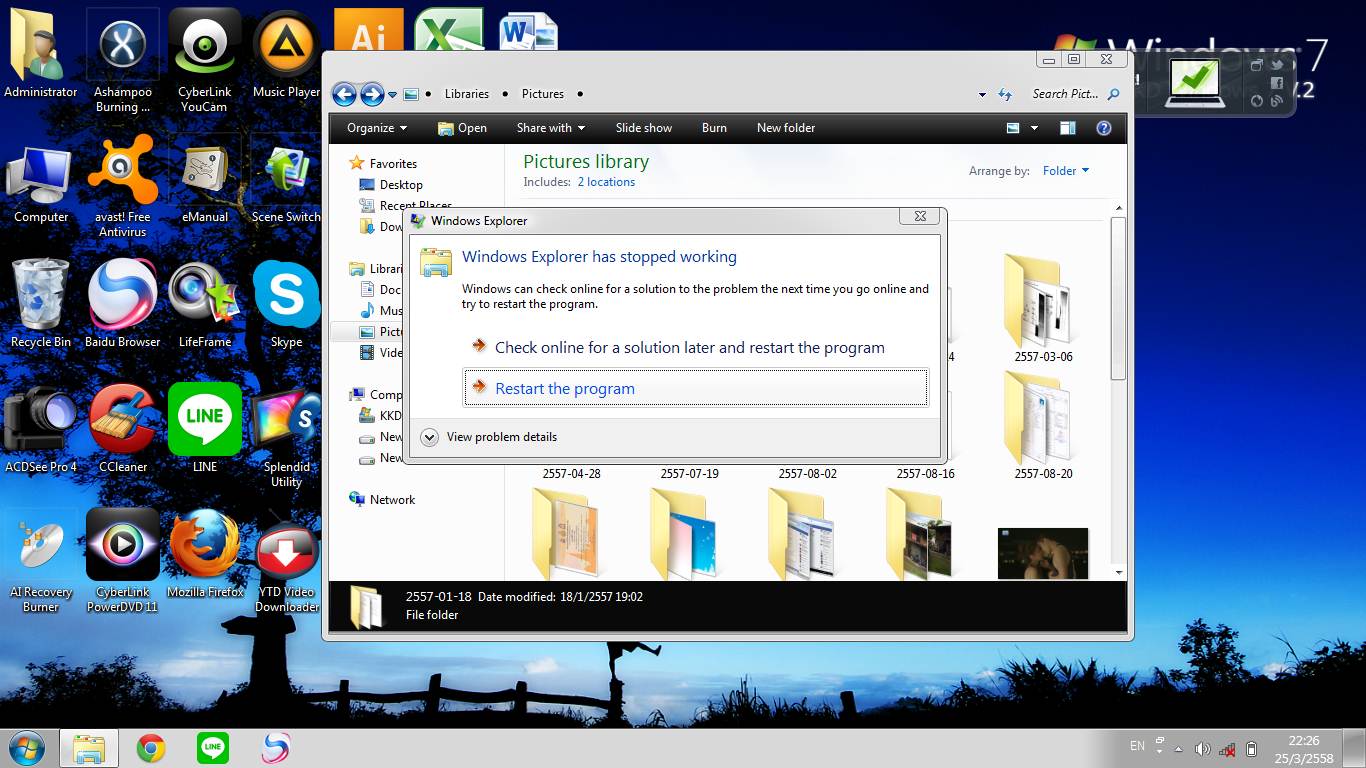The width and height of the screenshot is (1366, 768).
Task: Click the refresh icon beside the address bar
Action: tap(1005, 94)
